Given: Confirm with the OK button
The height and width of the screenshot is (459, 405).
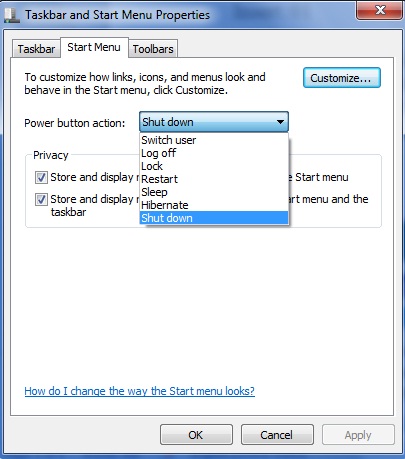Looking at the screenshot, I should pos(196,435).
